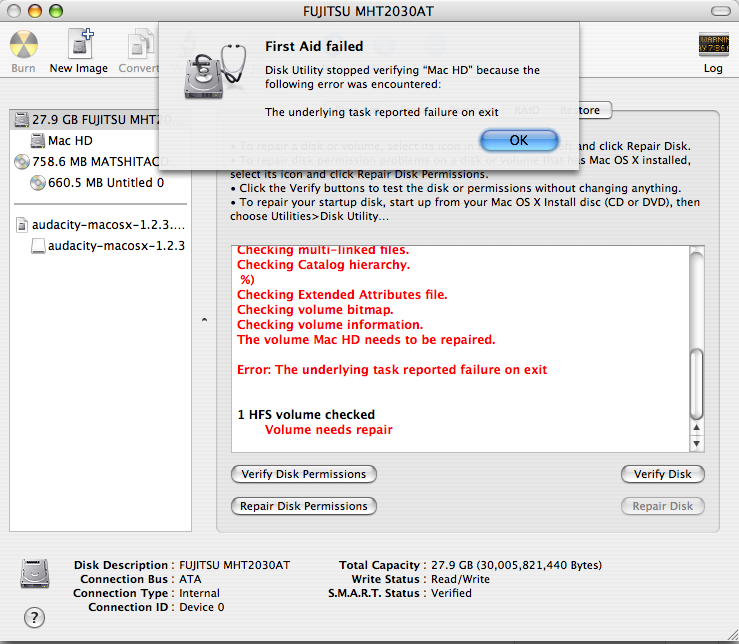739x644 pixels.
Task: Click OK in First Aid failed dialog
Action: point(519,140)
